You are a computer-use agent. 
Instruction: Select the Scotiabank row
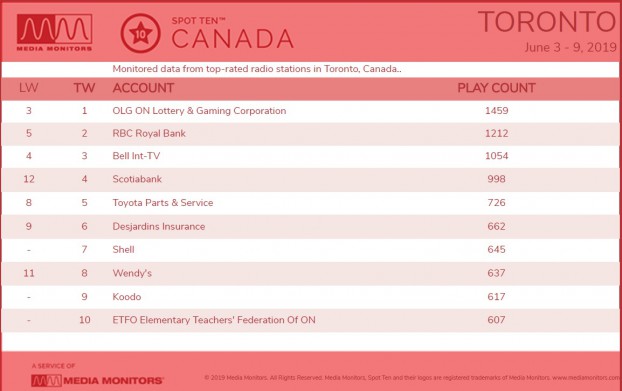click(310, 179)
